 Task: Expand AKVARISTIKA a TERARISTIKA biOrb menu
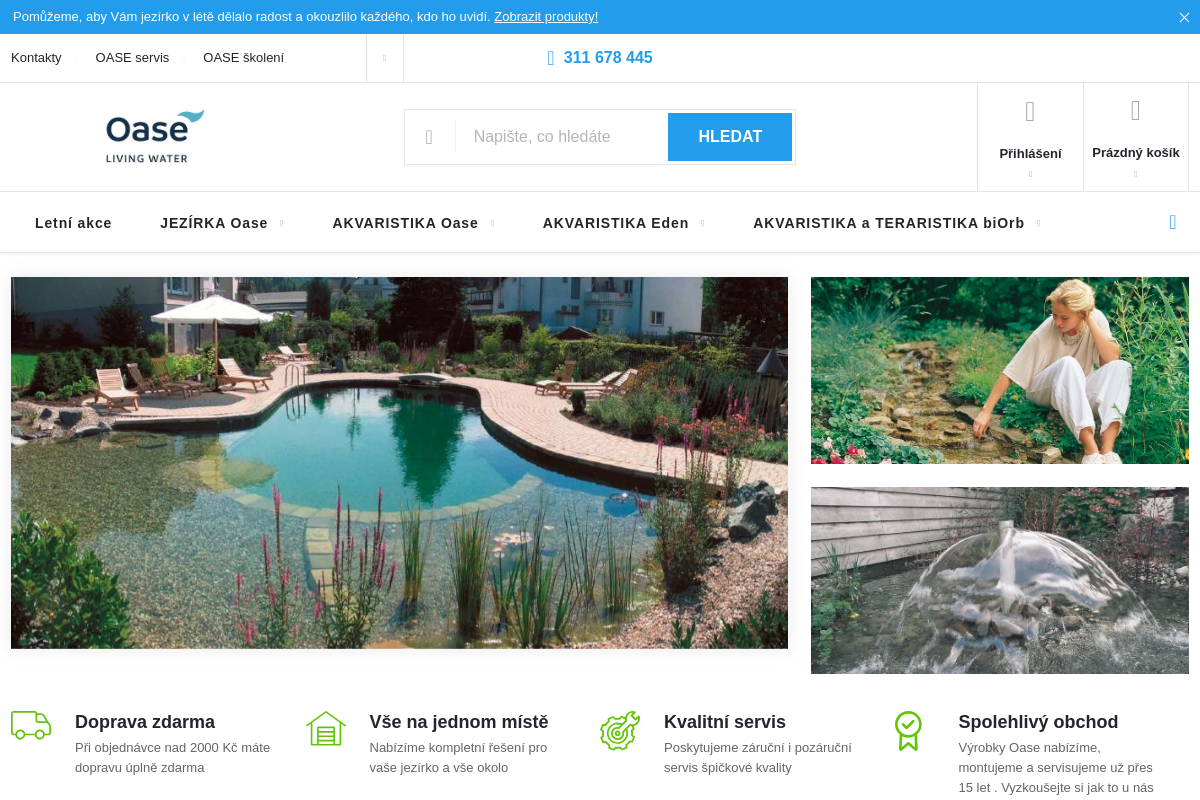click(1039, 223)
